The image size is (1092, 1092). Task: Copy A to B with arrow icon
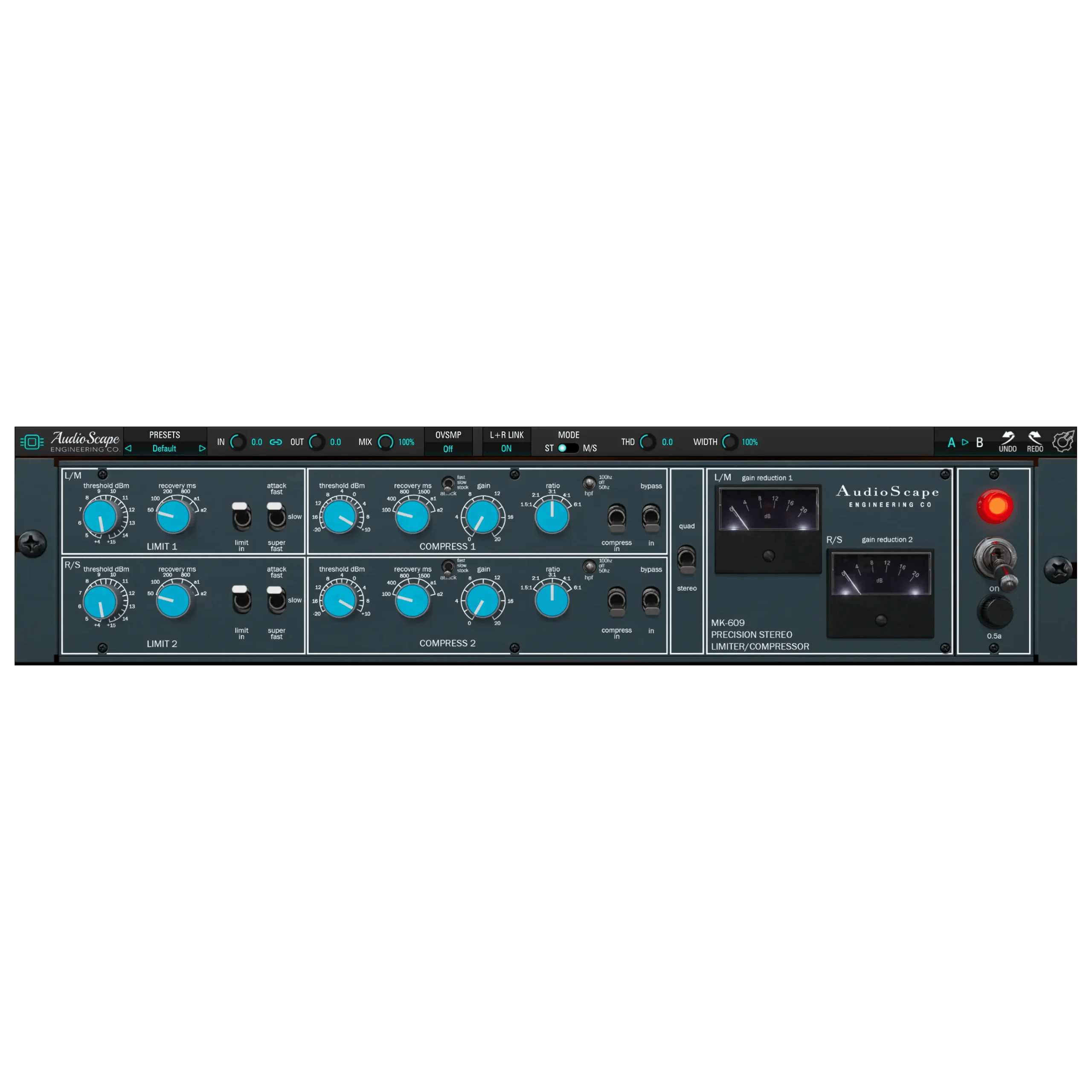pyautogui.click(x=965, y=442)
